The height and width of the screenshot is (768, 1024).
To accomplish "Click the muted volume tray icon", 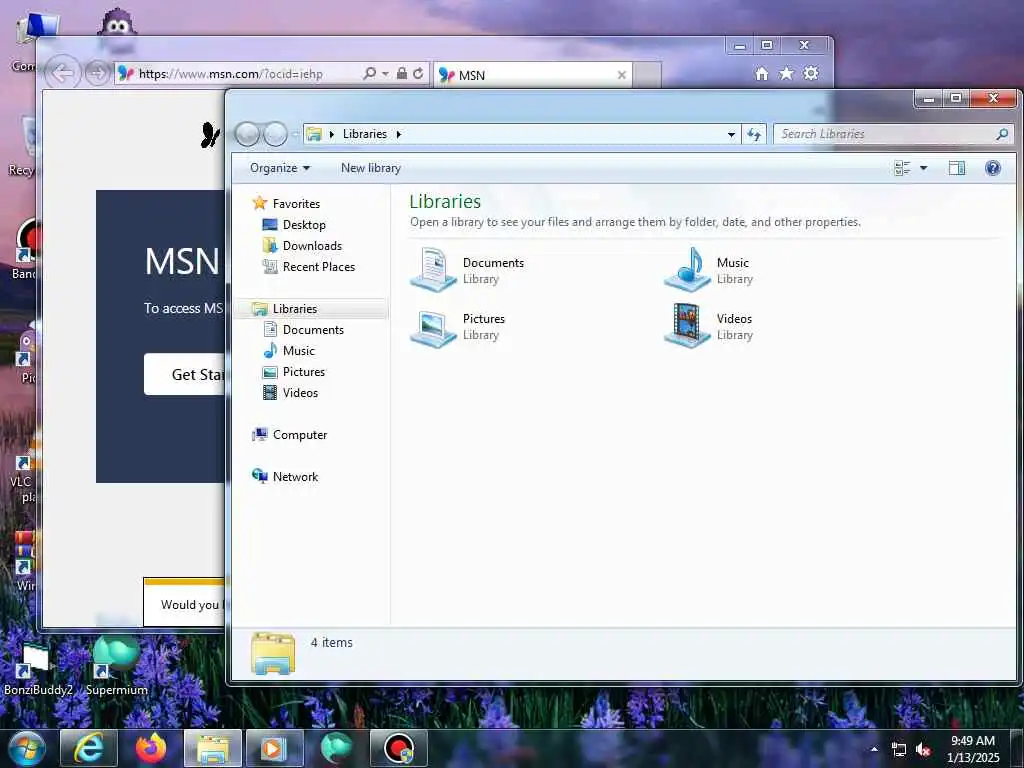I will (923, 749).
